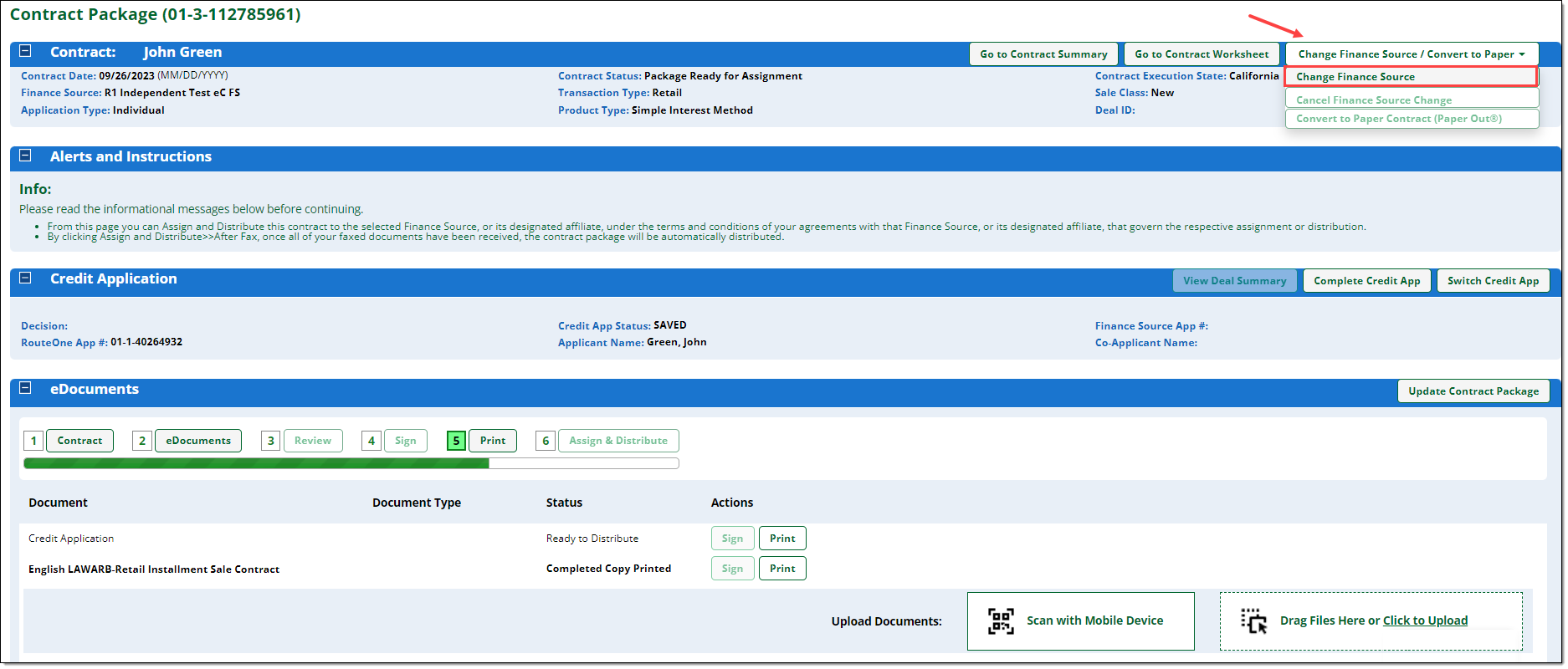Click highlighted step number 5 box
This screenshot has height=669, width=1568.
click(456, 441)
